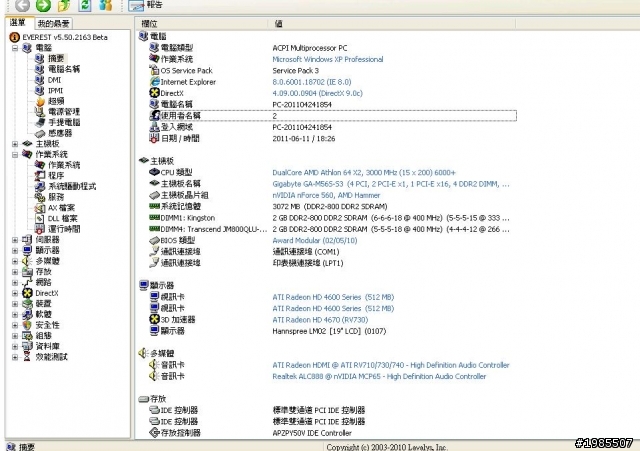The height and width of the screenshot is (451, 640).
Task: Open Award Modular BIOS link
Action: [x=315, y=240]
